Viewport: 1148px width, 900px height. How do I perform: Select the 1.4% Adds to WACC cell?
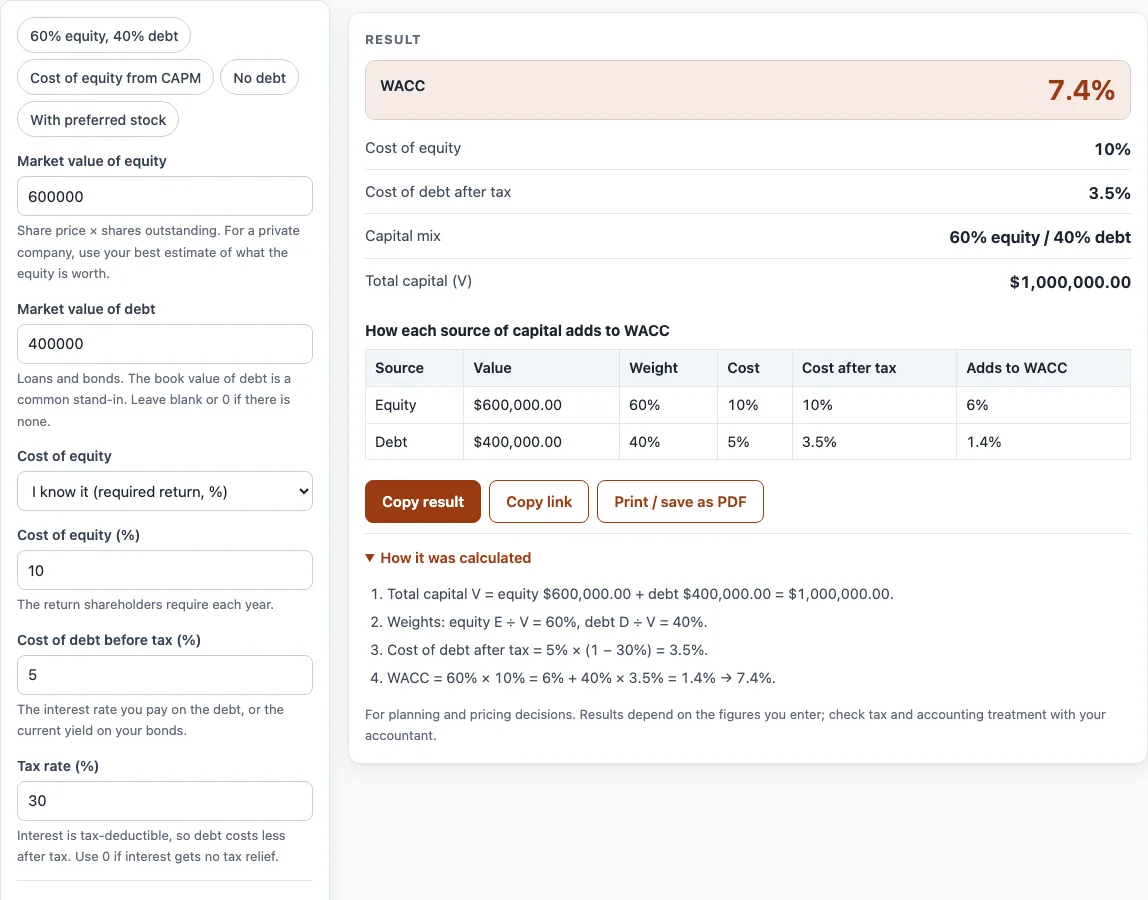(1043, 442)
